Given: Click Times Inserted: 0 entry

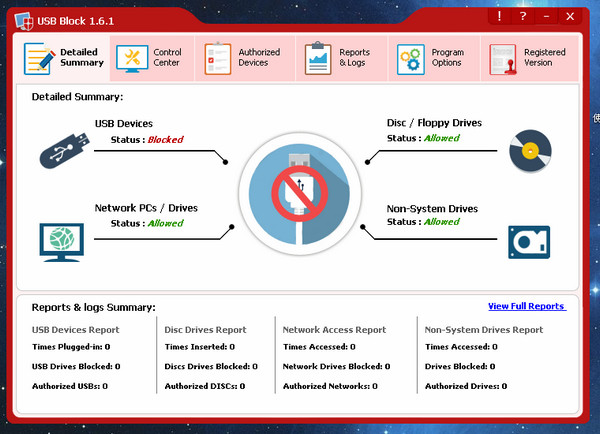Looking at the screenshot, I should pos(200,347).
